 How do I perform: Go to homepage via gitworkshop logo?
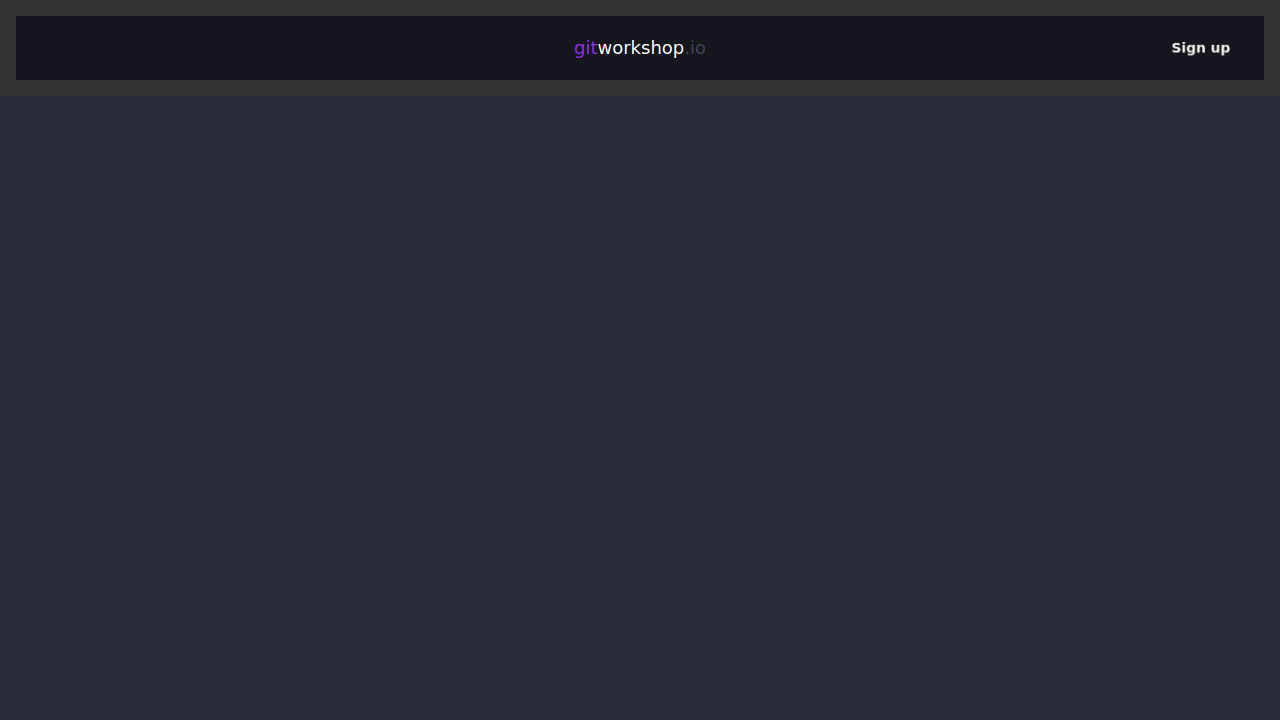click(640, 48)
